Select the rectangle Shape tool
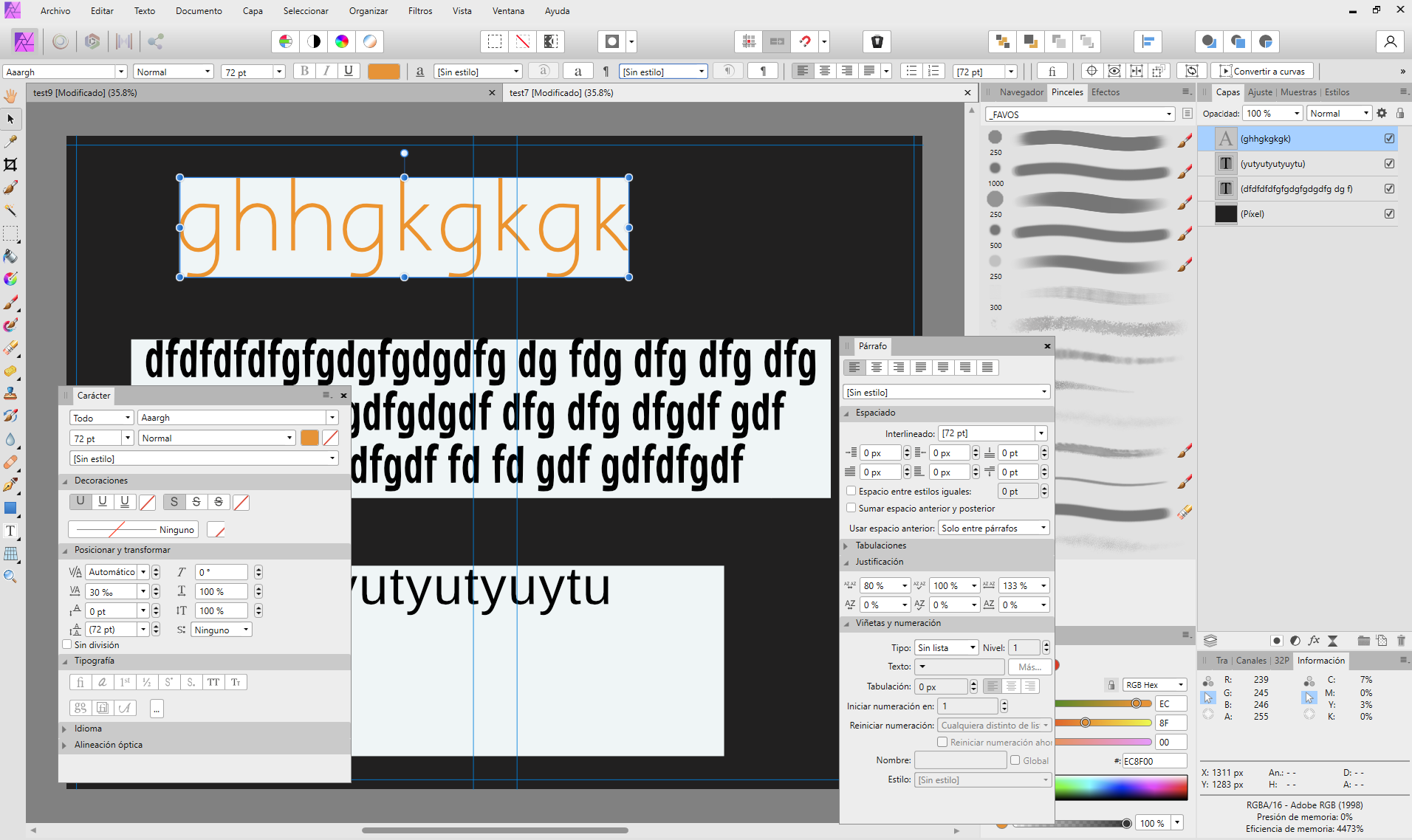 click(10, 508)
